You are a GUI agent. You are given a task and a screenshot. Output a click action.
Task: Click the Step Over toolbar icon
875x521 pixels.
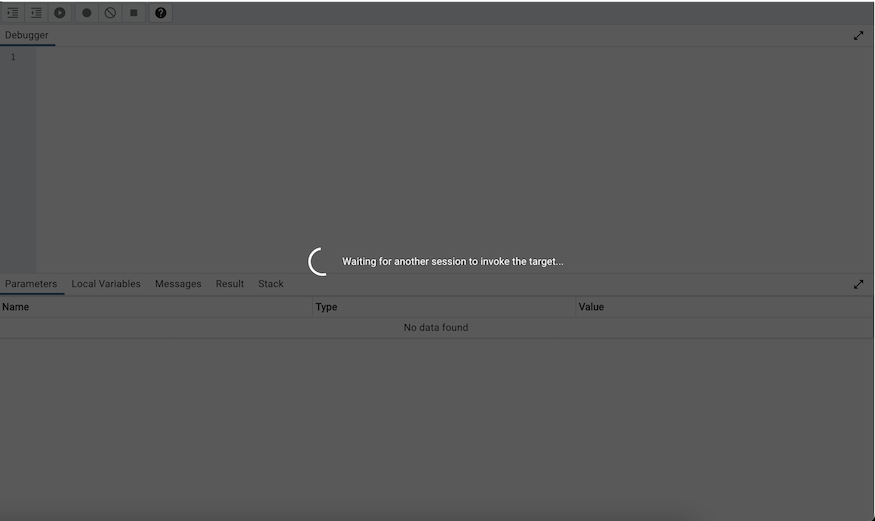point(36,13)
